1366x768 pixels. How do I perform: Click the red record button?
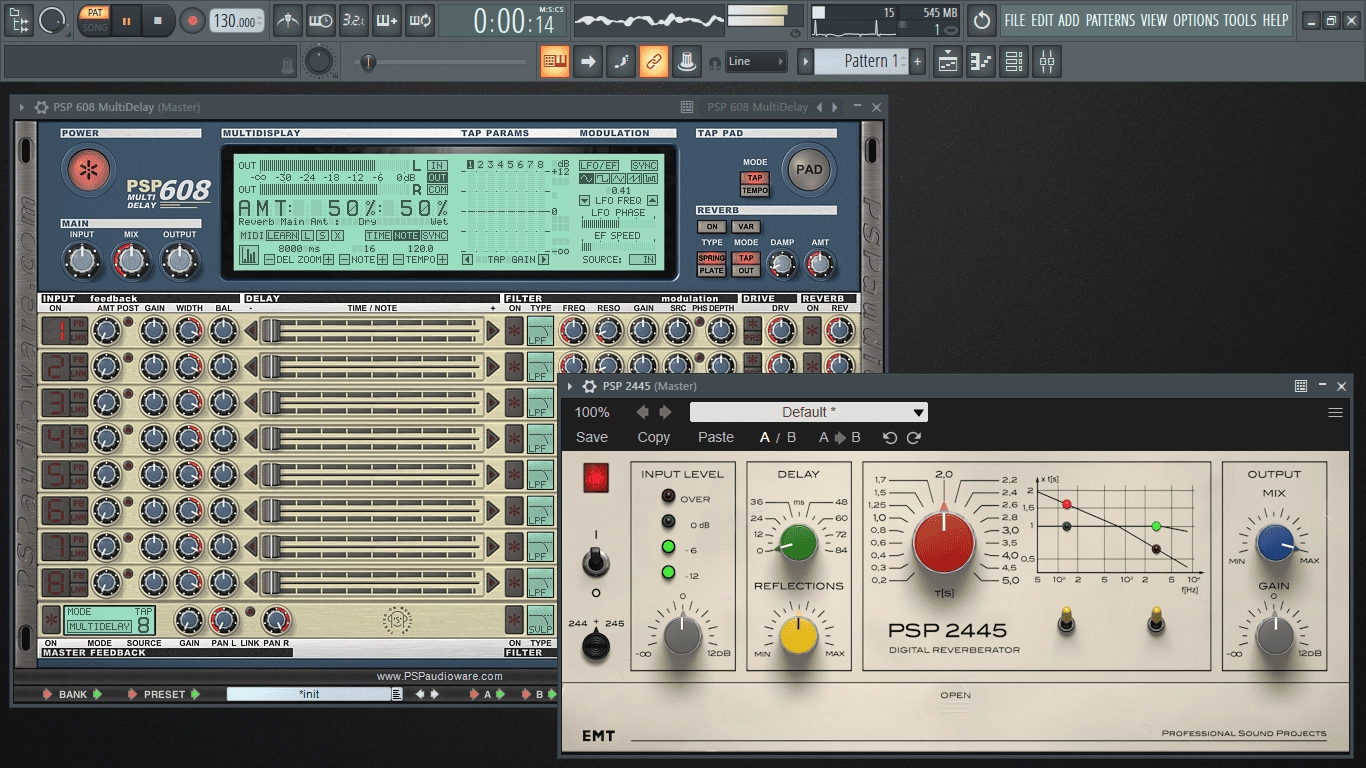coord(192,20)
